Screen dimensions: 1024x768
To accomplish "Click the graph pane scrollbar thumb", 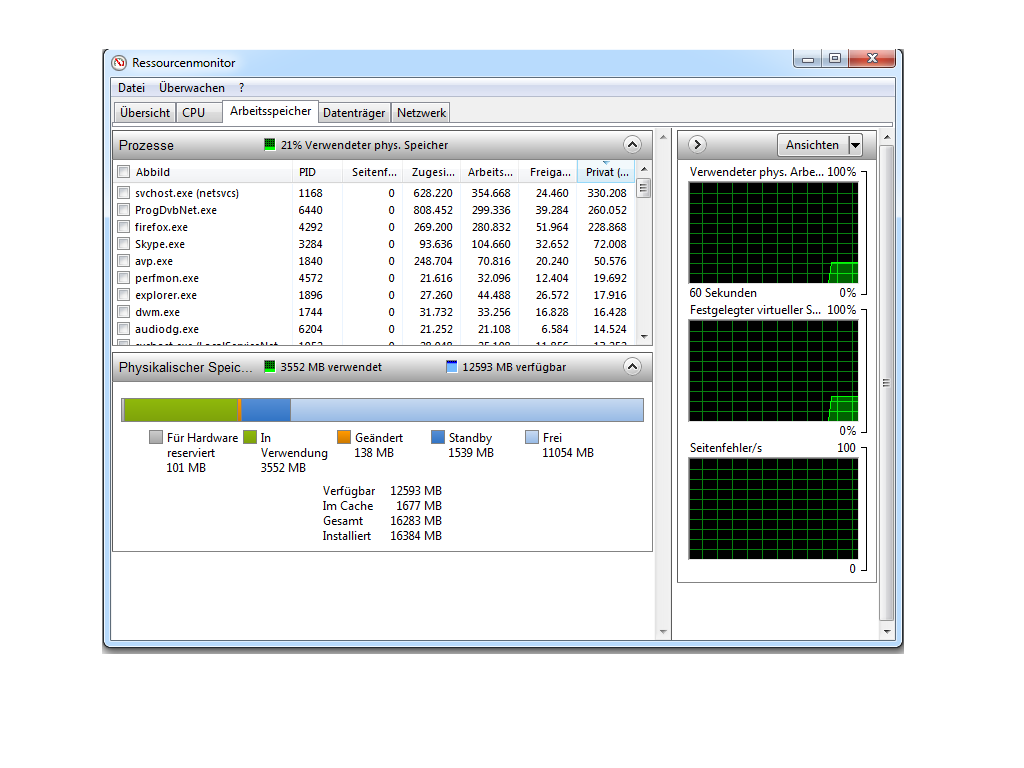I will tap(886, 383).
